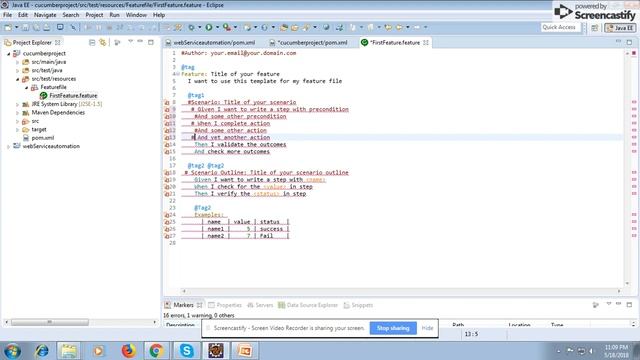
Task: Open Internet Explorer from the taskbar
Action: pos(42,351)
